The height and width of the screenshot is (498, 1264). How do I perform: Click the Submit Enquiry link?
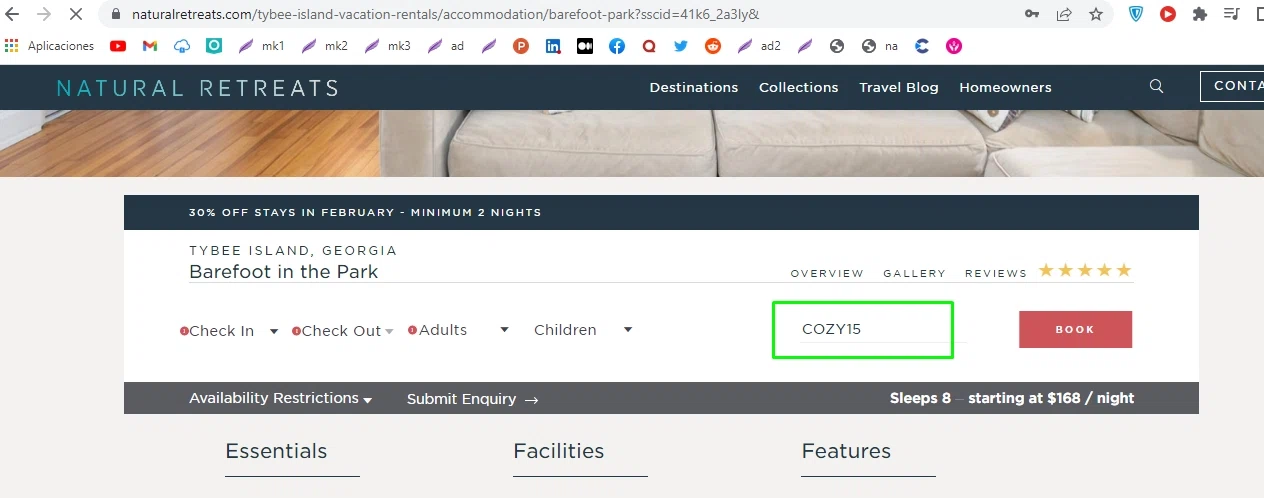(472, 399)
